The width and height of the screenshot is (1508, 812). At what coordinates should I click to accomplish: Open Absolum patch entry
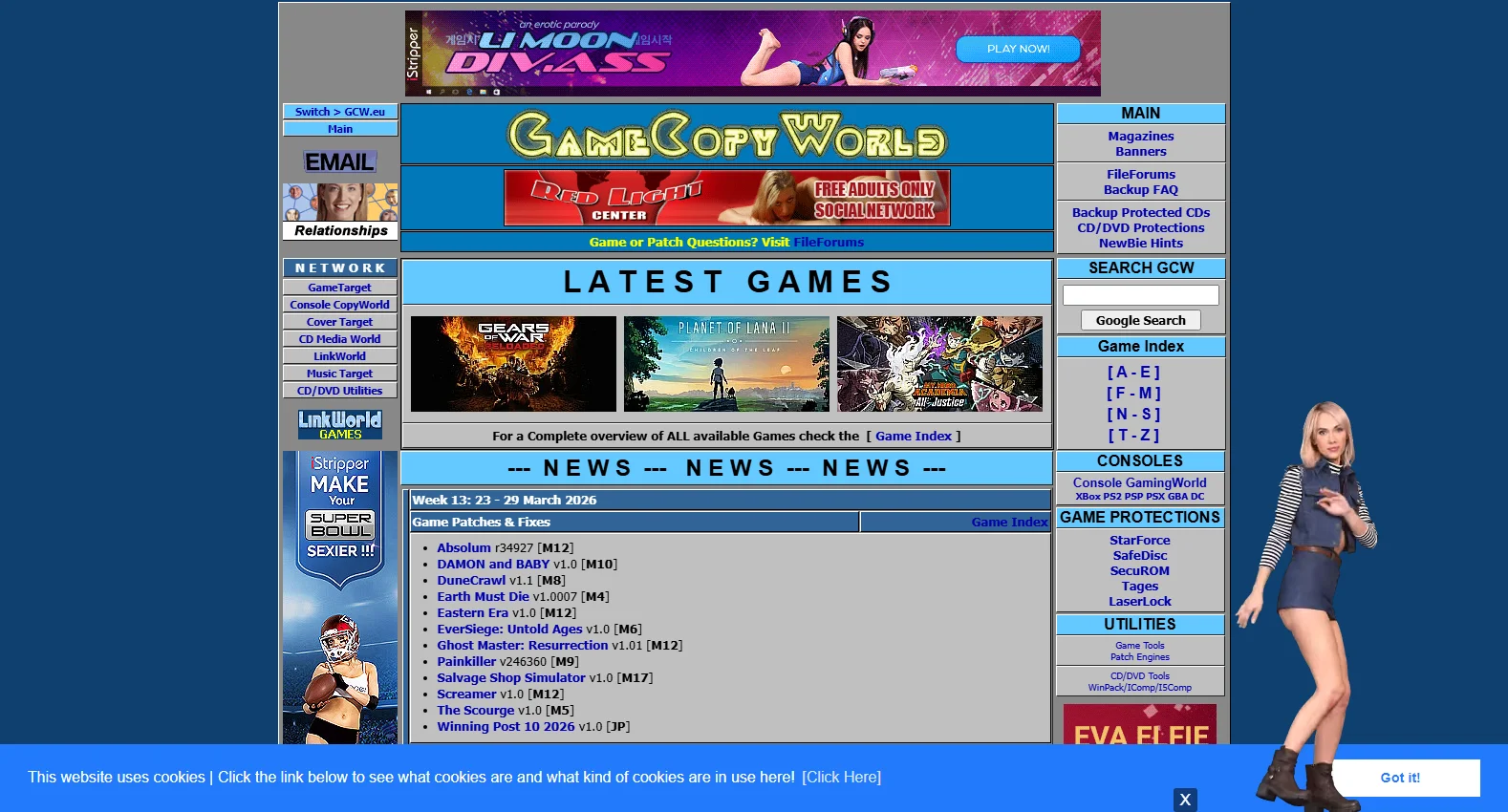463,548
